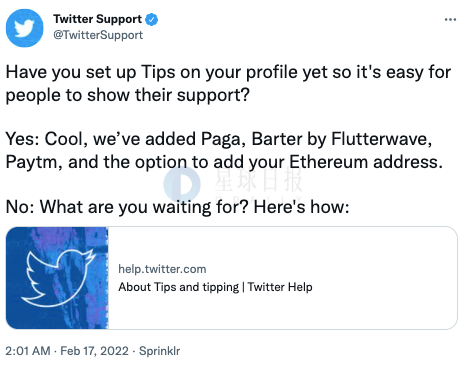Click the word Ethereum in the tweet
This screenshot has height=369, width=466.
pyautogui.click(x=329, y=162)
